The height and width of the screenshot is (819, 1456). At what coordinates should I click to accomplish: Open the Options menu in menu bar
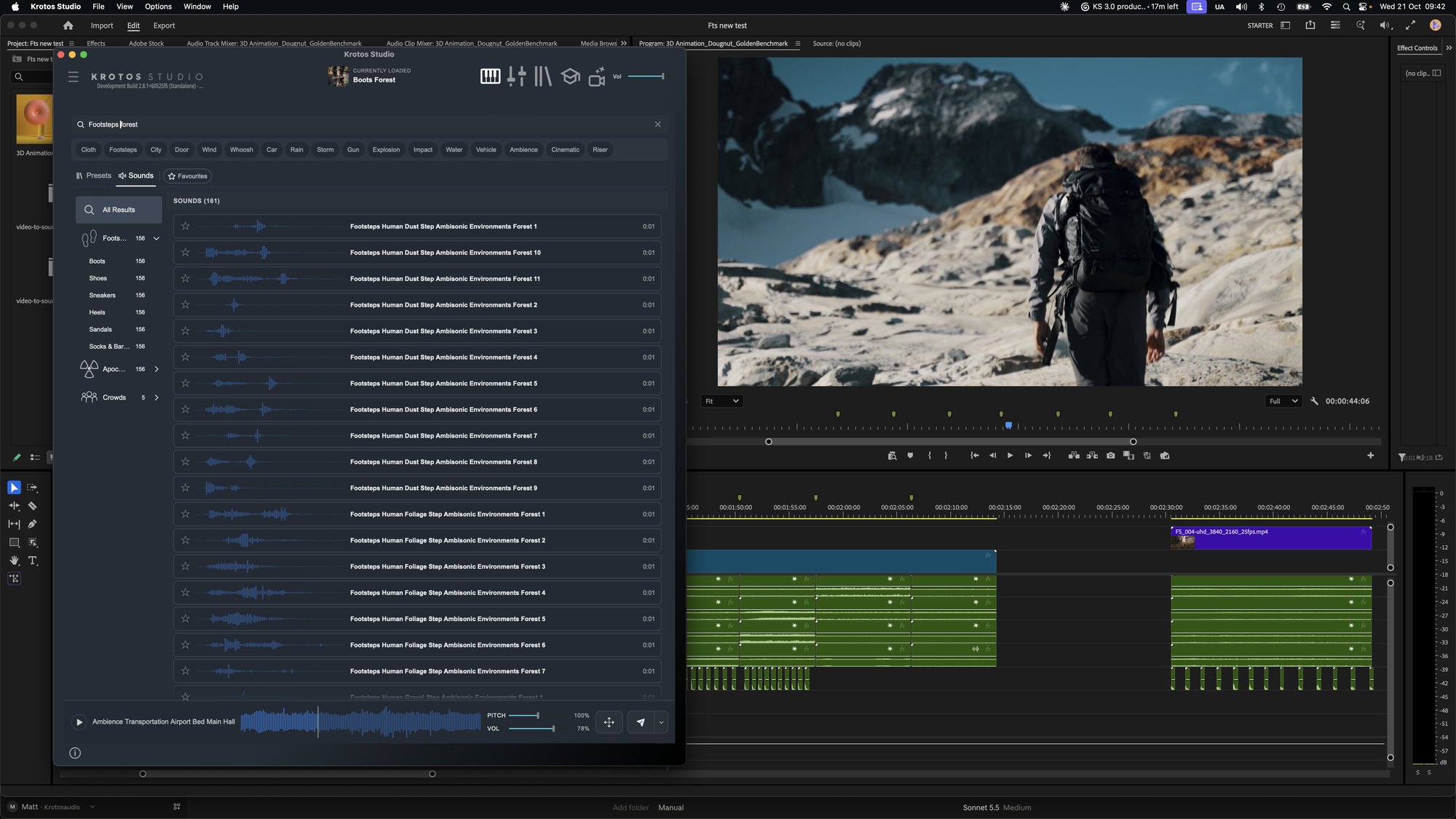(158, 7)
